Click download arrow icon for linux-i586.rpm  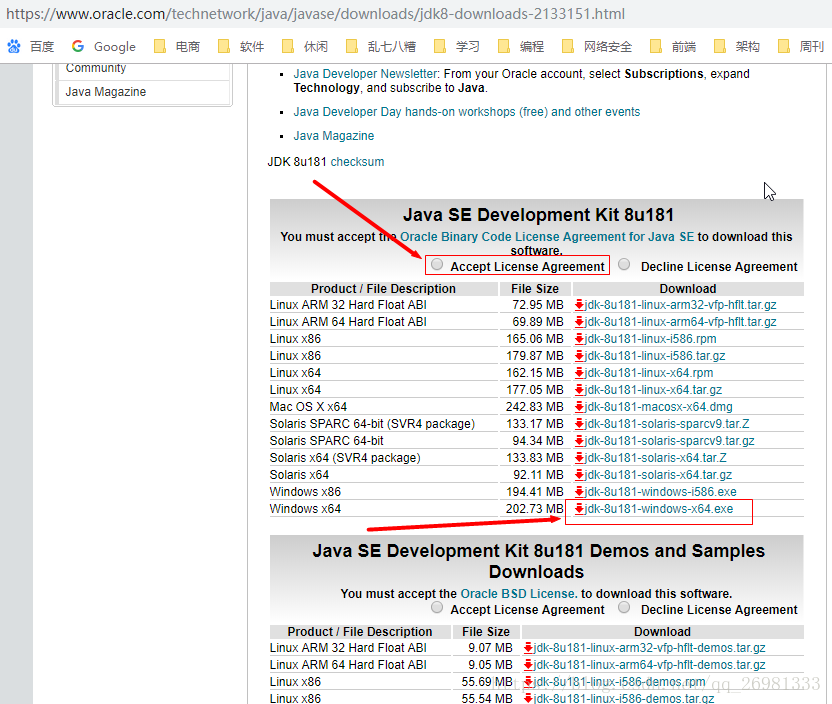579,339
